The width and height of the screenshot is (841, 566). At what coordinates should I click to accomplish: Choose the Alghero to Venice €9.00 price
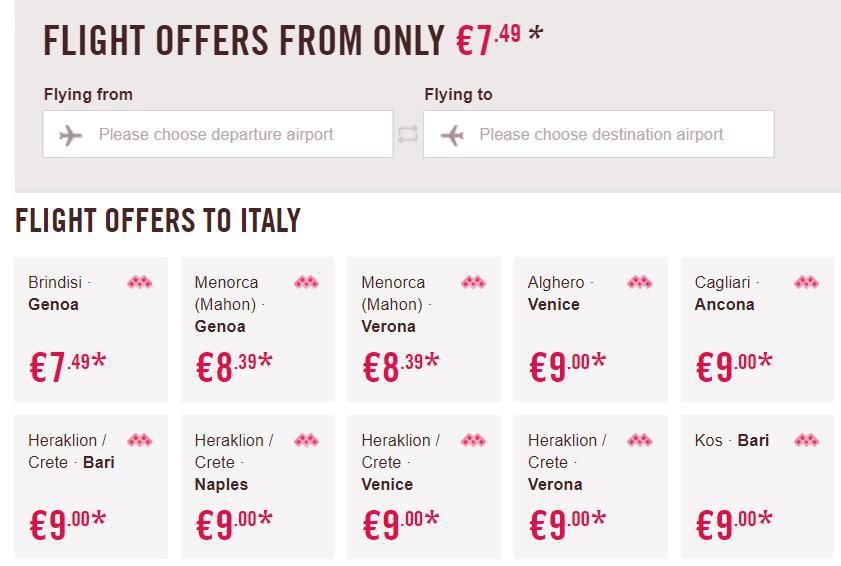(567, 366)
